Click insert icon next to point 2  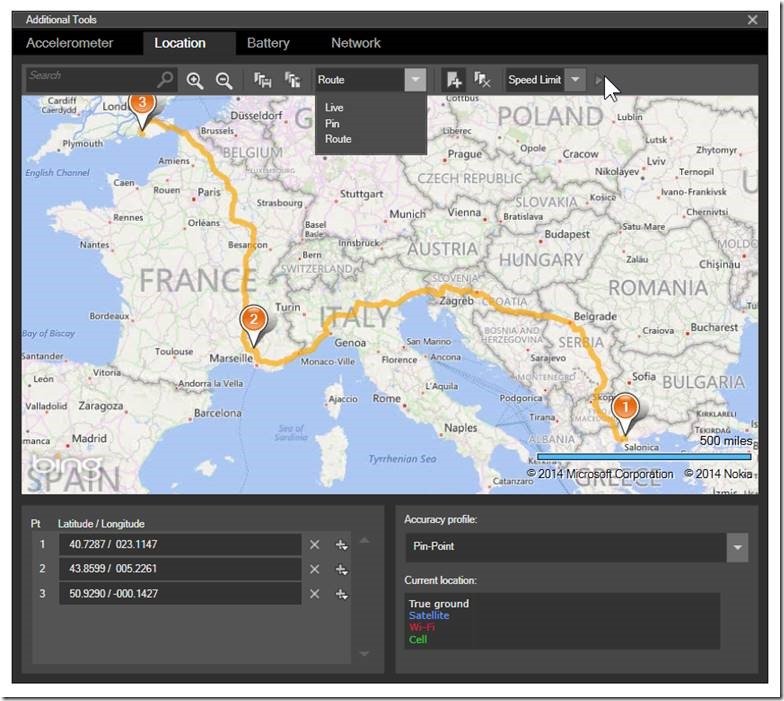[x=341, y=569]
